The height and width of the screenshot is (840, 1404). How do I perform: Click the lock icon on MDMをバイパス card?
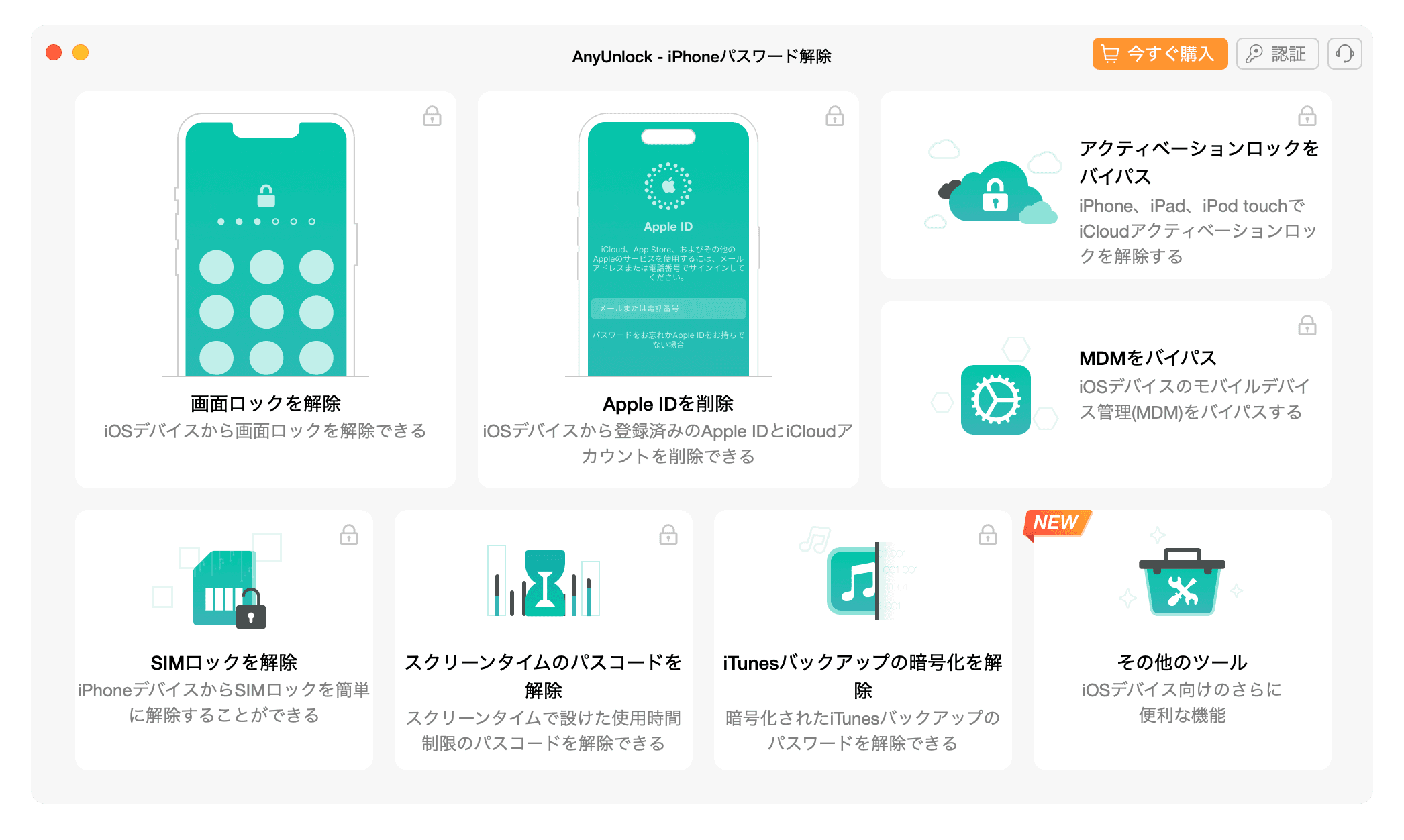coord(1307,325)
